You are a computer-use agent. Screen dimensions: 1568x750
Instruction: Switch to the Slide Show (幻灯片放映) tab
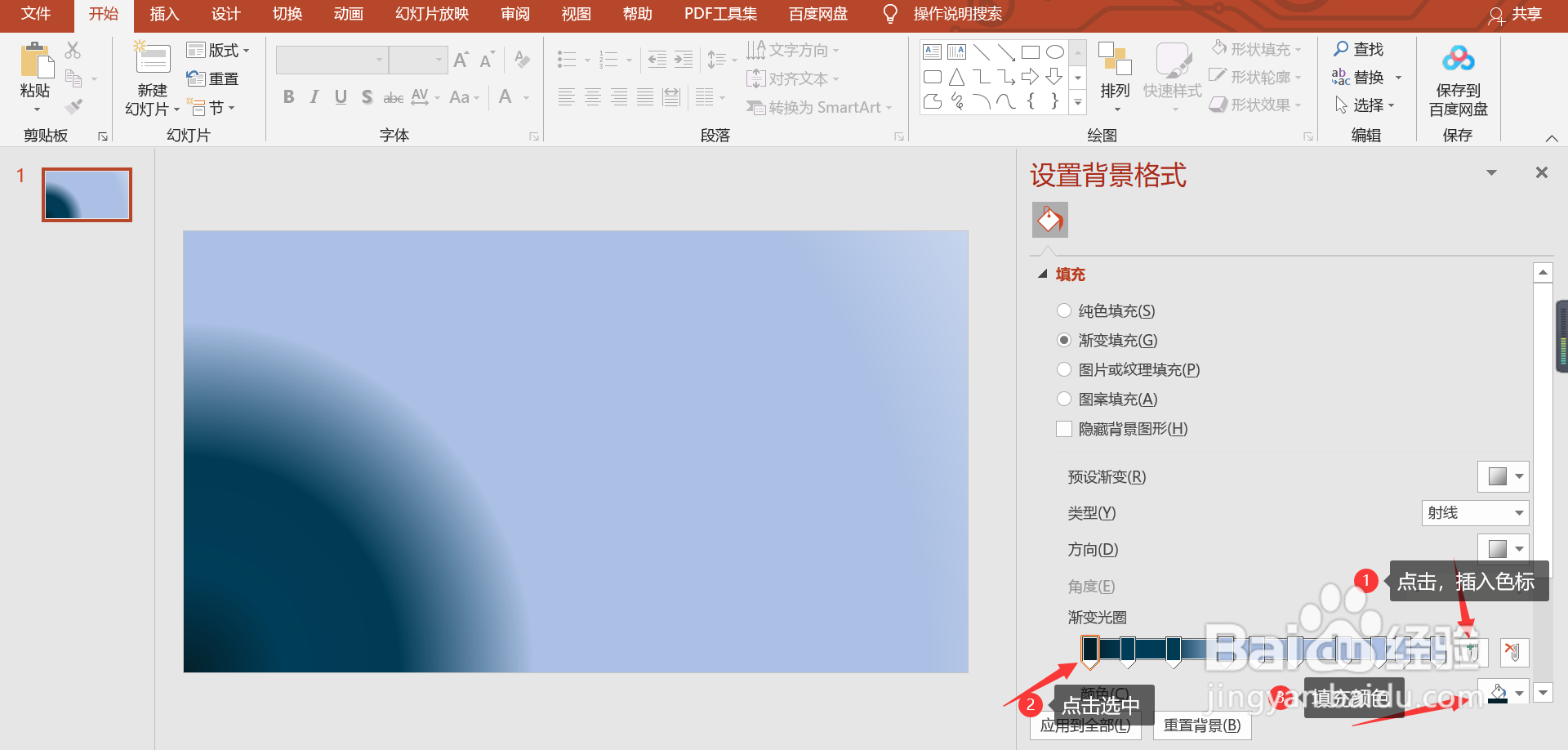coord(432,14)
